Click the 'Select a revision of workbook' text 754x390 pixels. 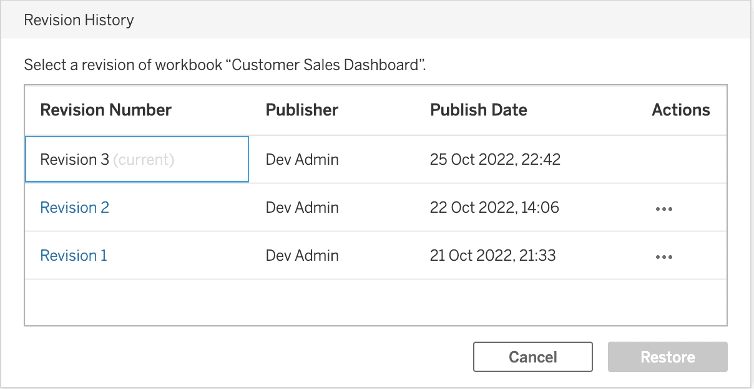225,65
